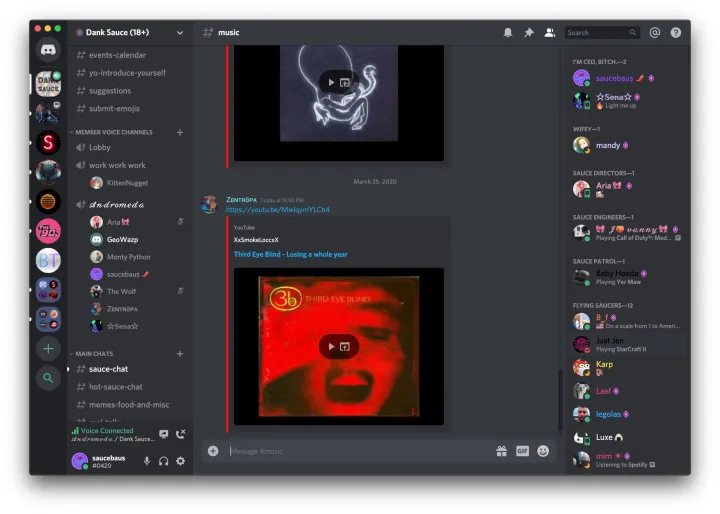The height and width of the screenshot is (514, 720).
Task: Open the BT server icon
Action: pos(48,260)
